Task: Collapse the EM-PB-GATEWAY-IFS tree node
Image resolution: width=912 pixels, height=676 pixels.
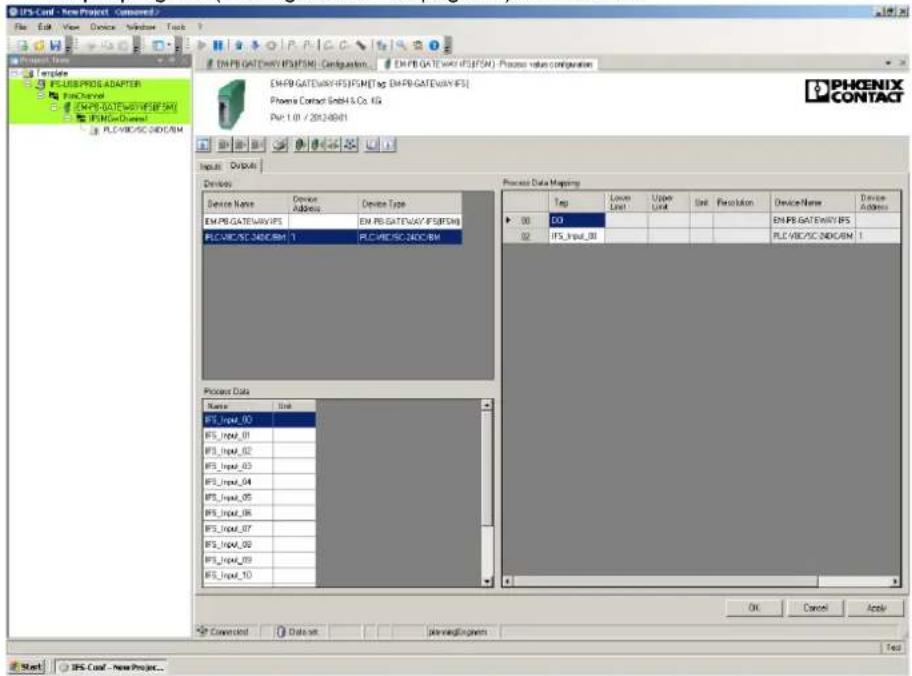Action: coord(54,107)
